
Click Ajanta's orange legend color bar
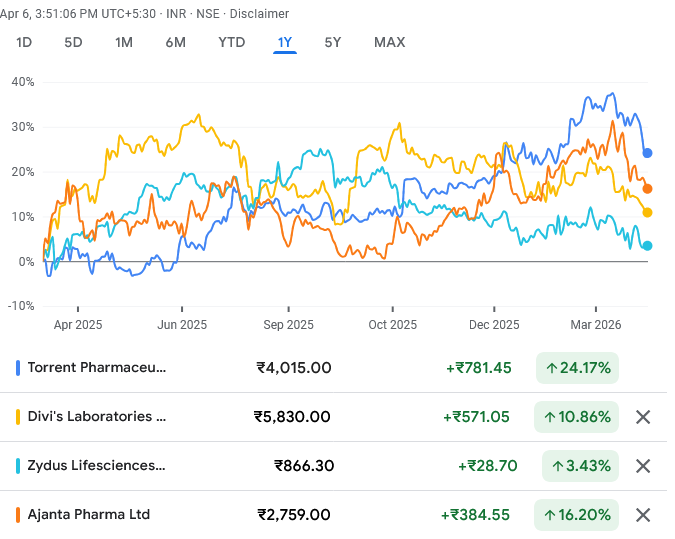[18, 515]
